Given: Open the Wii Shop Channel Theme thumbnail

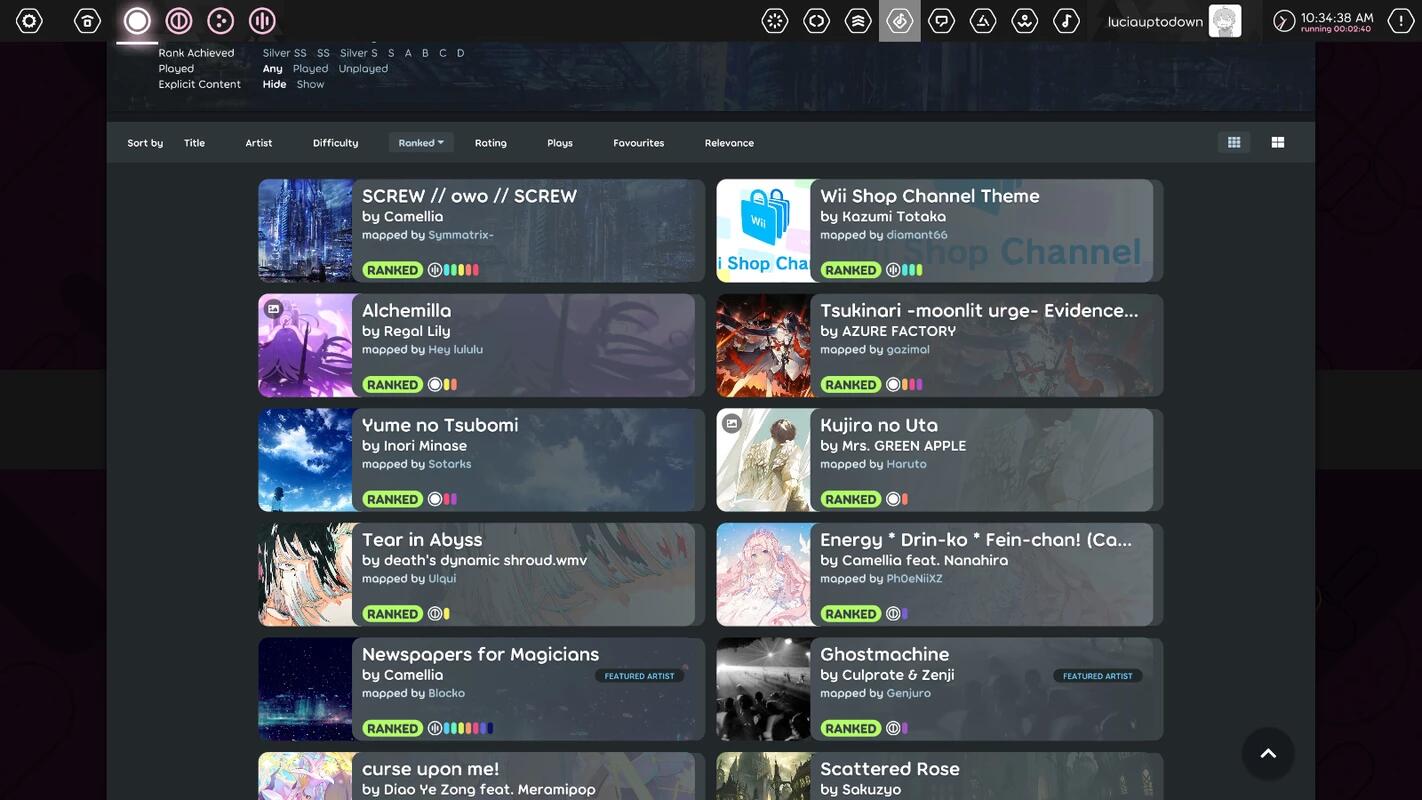Looking at the screenshot, I should pos(763,230).
